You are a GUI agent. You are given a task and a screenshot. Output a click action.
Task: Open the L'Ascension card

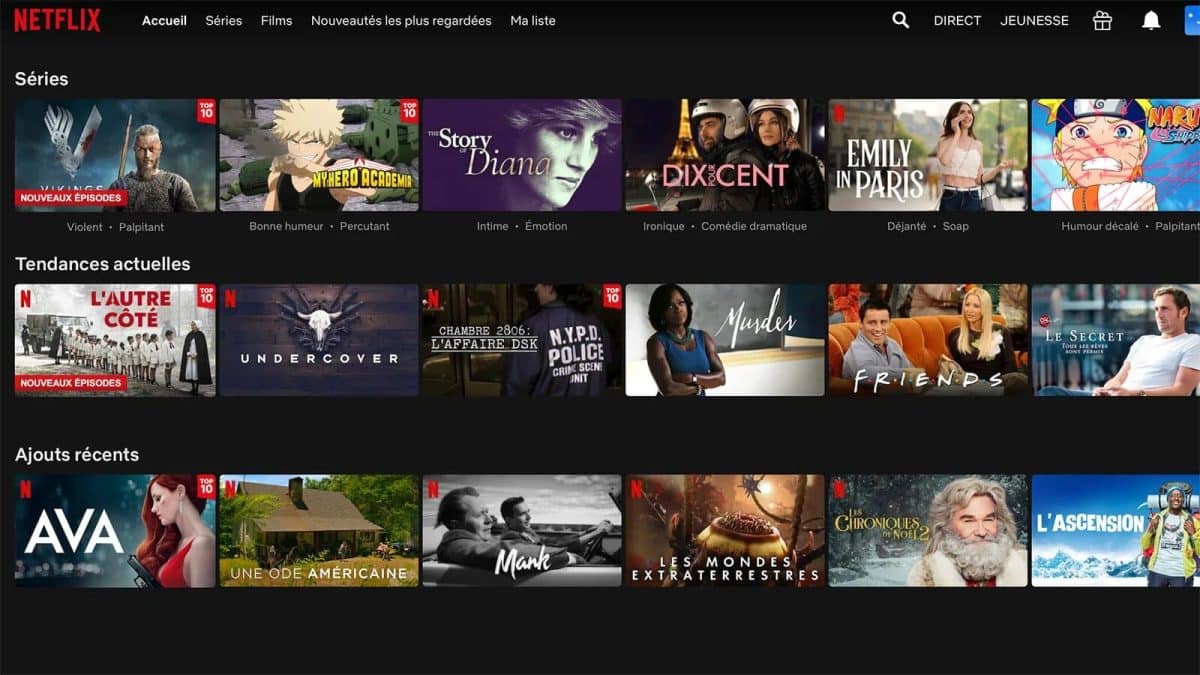click(x=1116, y=531)
